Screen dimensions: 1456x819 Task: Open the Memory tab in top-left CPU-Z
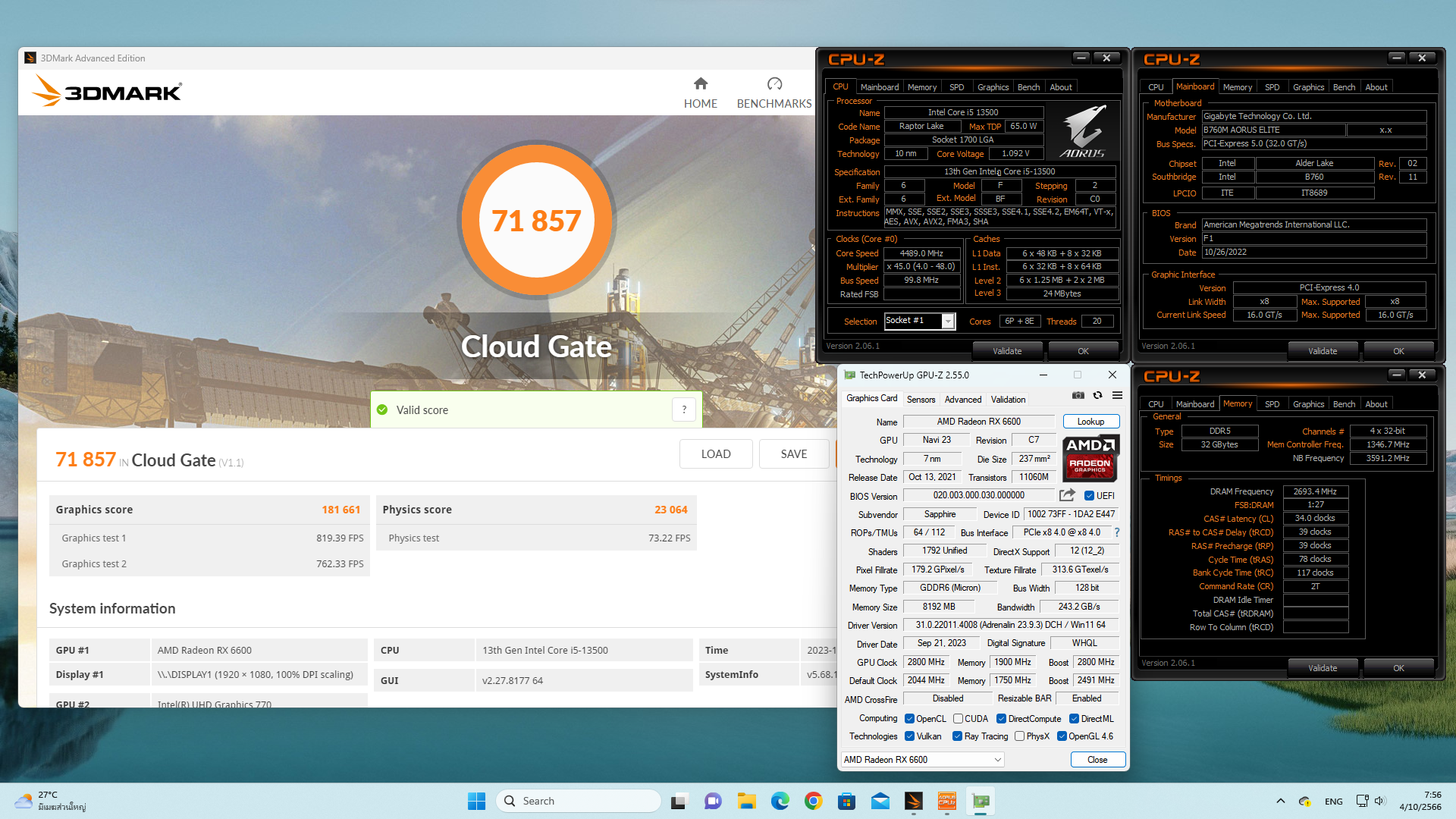point(921,87)
